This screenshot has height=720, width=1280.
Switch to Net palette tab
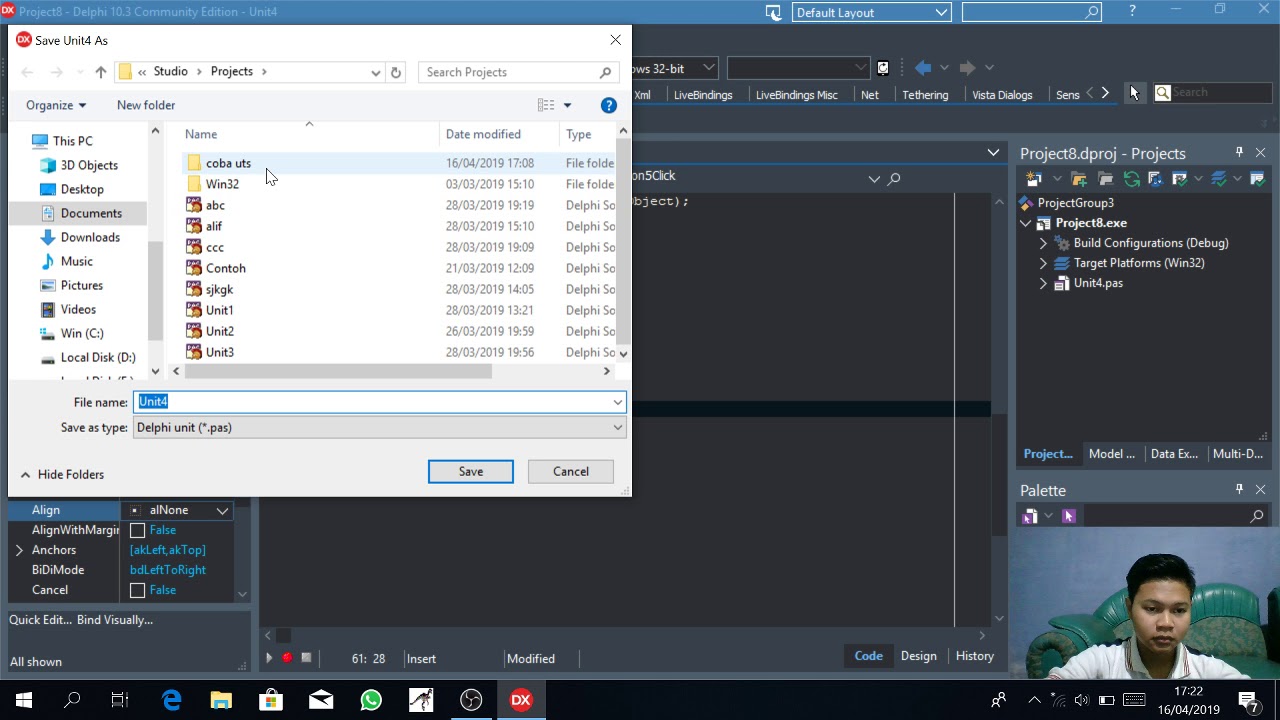pos(870,95)
